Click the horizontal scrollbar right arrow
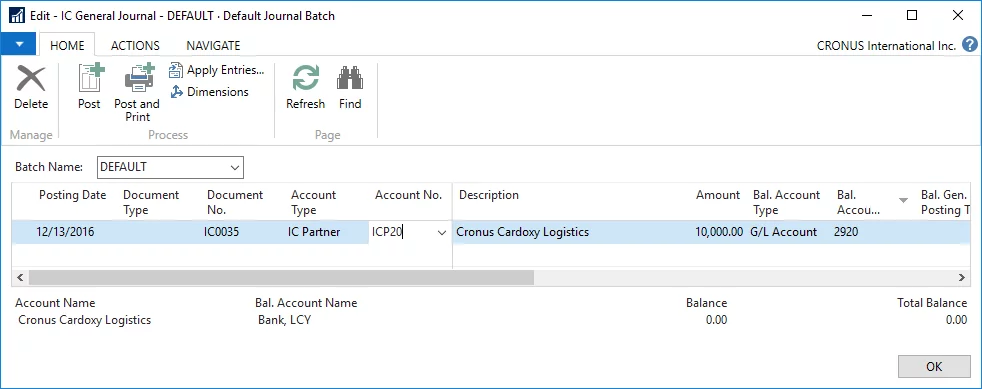The image size is (982, 389). (x=962, y=277)
